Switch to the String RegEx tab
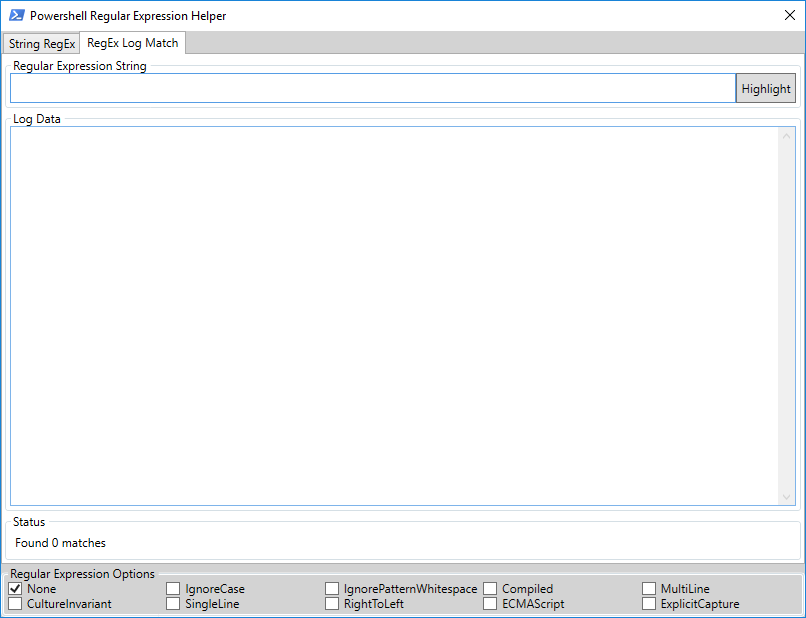 [x=42, y=44]
